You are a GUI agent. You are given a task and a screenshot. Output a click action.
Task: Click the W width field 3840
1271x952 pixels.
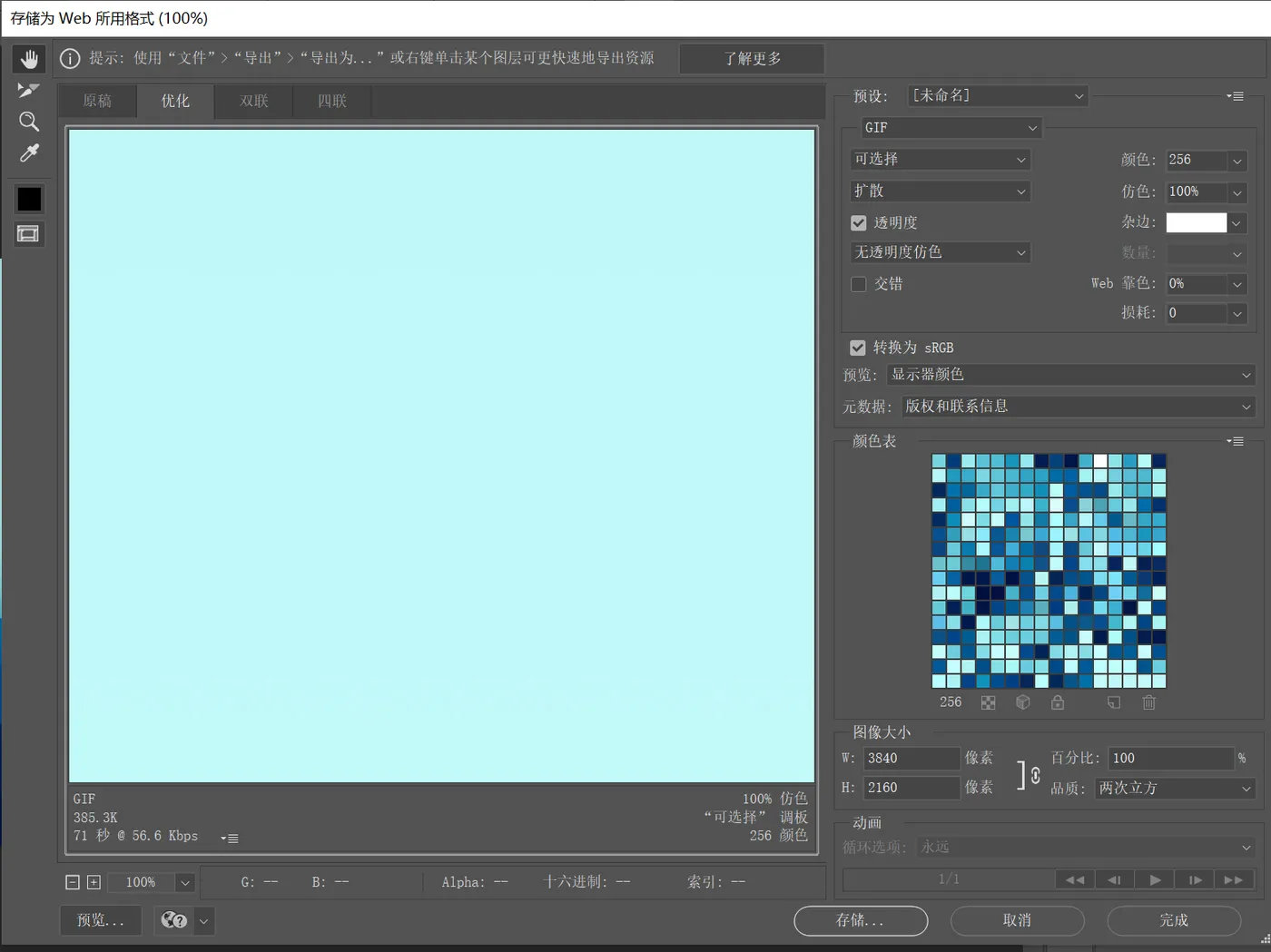pyautogui.click(x=911, y=759)
